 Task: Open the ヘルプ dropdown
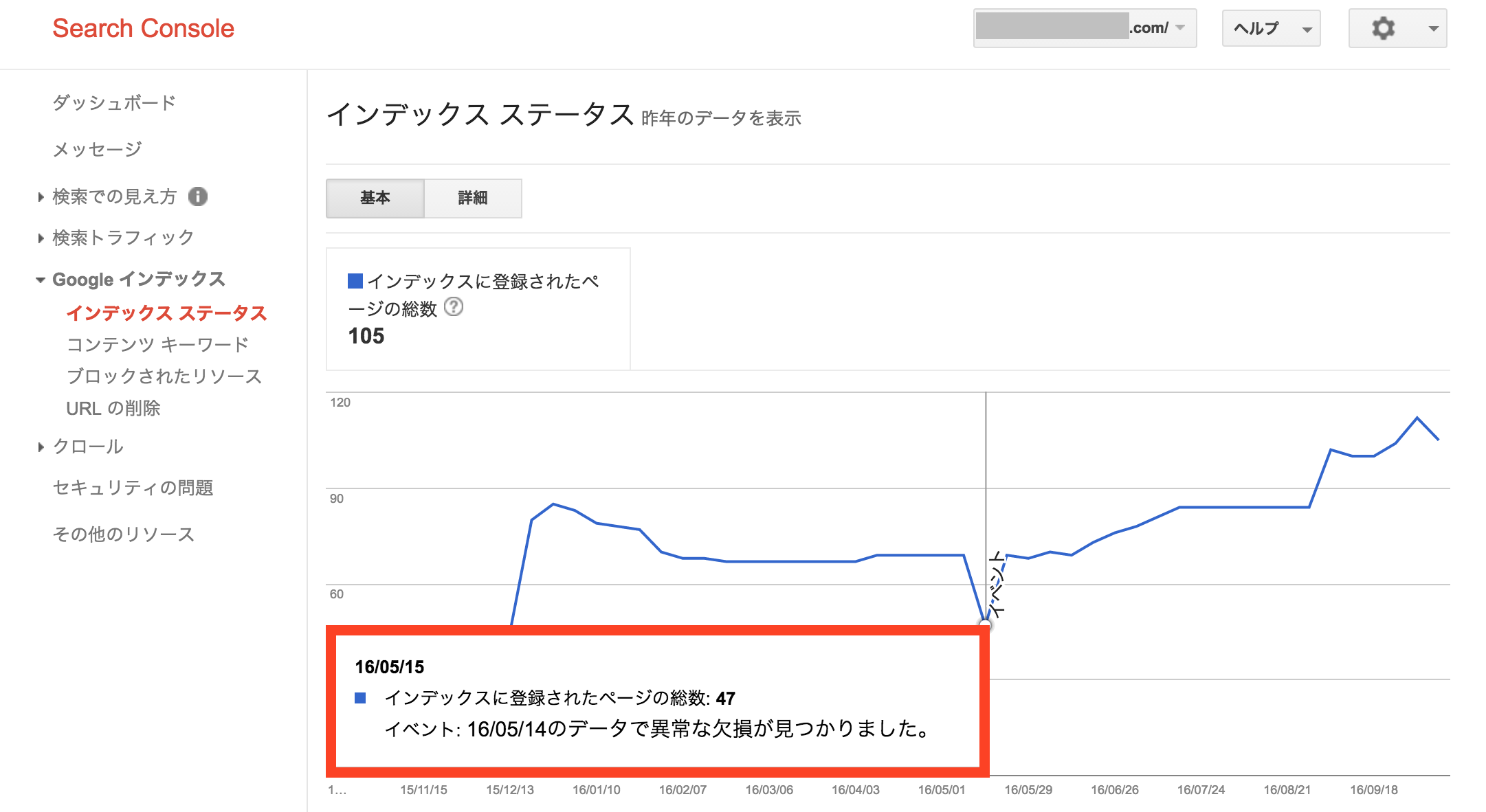1271,28
